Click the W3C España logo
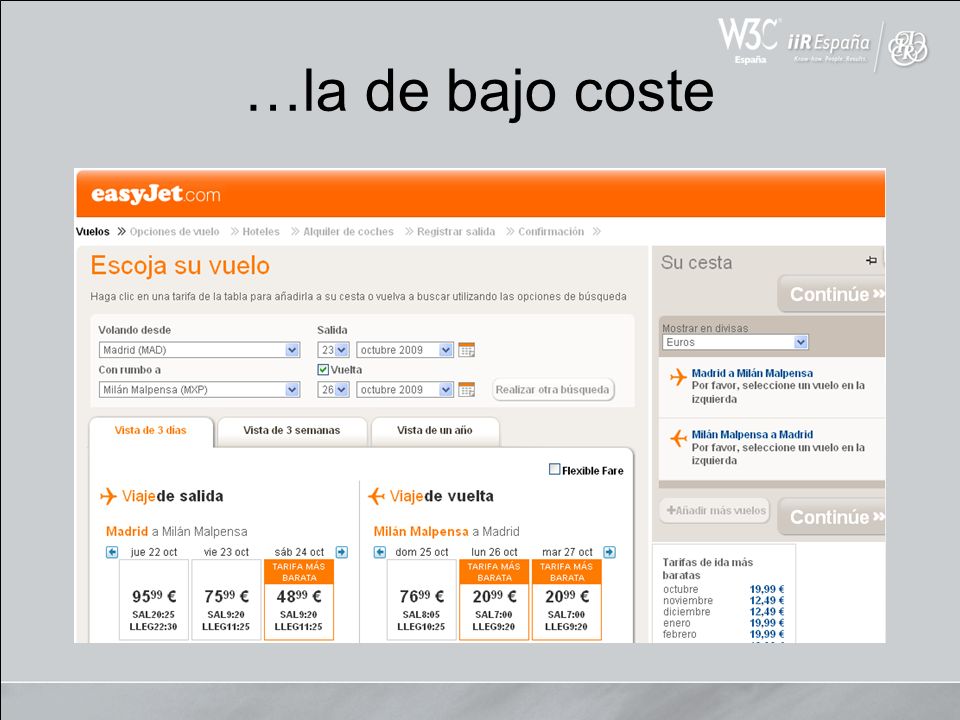The height and width of the screenshot is (720, 960). [x=748, y=40]
